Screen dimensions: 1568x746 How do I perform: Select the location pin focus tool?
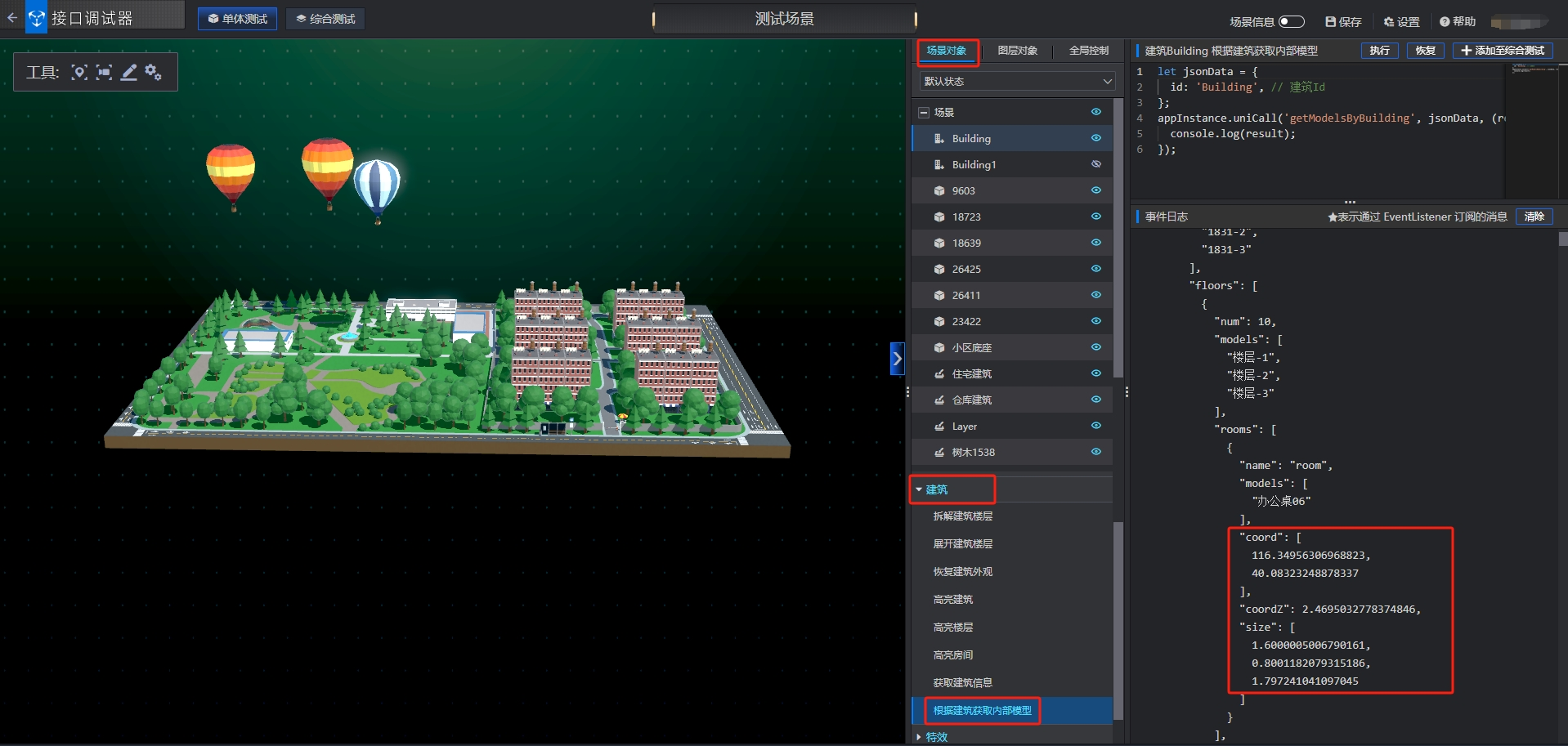(79, 72)
